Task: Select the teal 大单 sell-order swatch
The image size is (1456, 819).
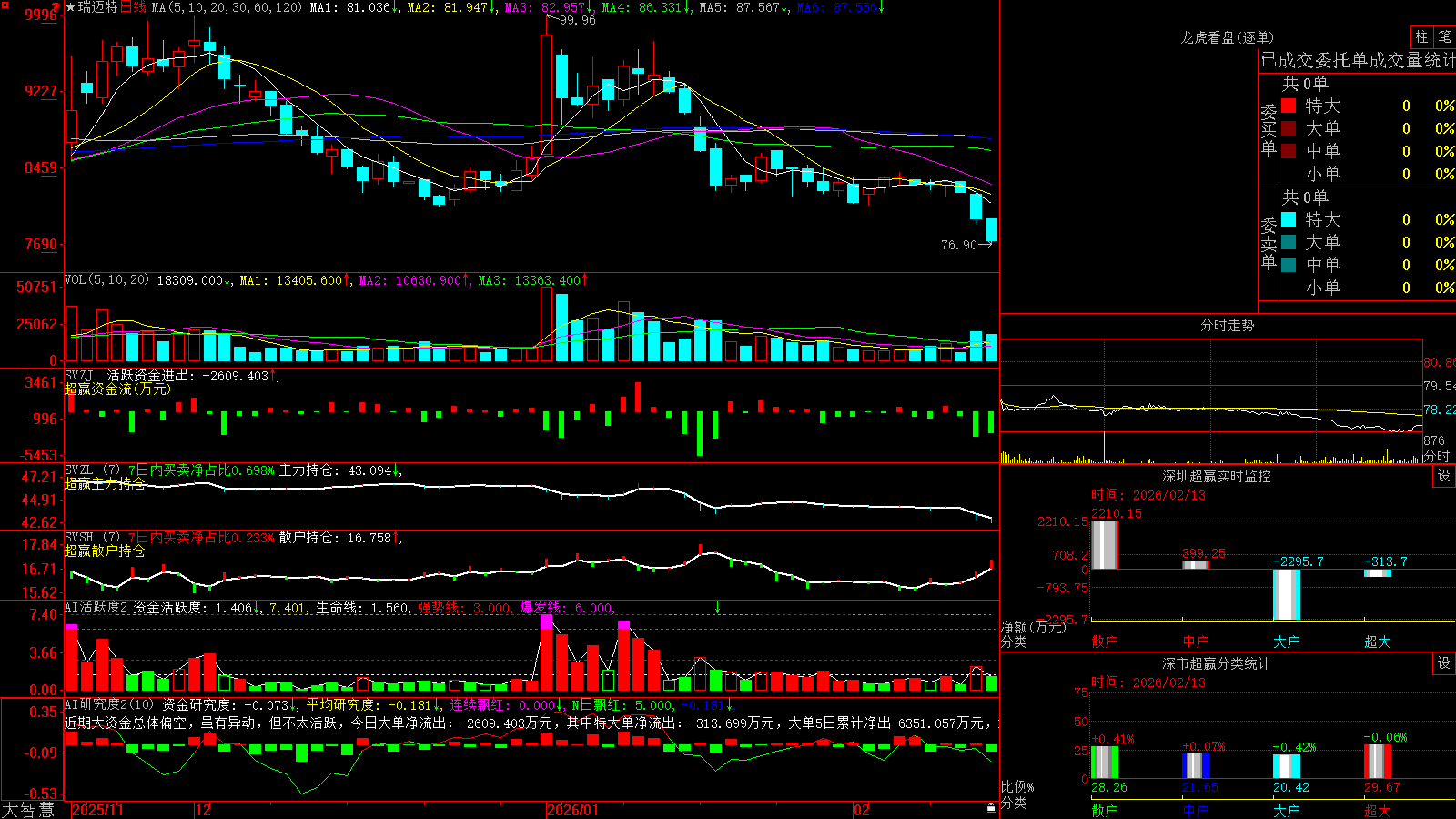Action: (1289, 242)
